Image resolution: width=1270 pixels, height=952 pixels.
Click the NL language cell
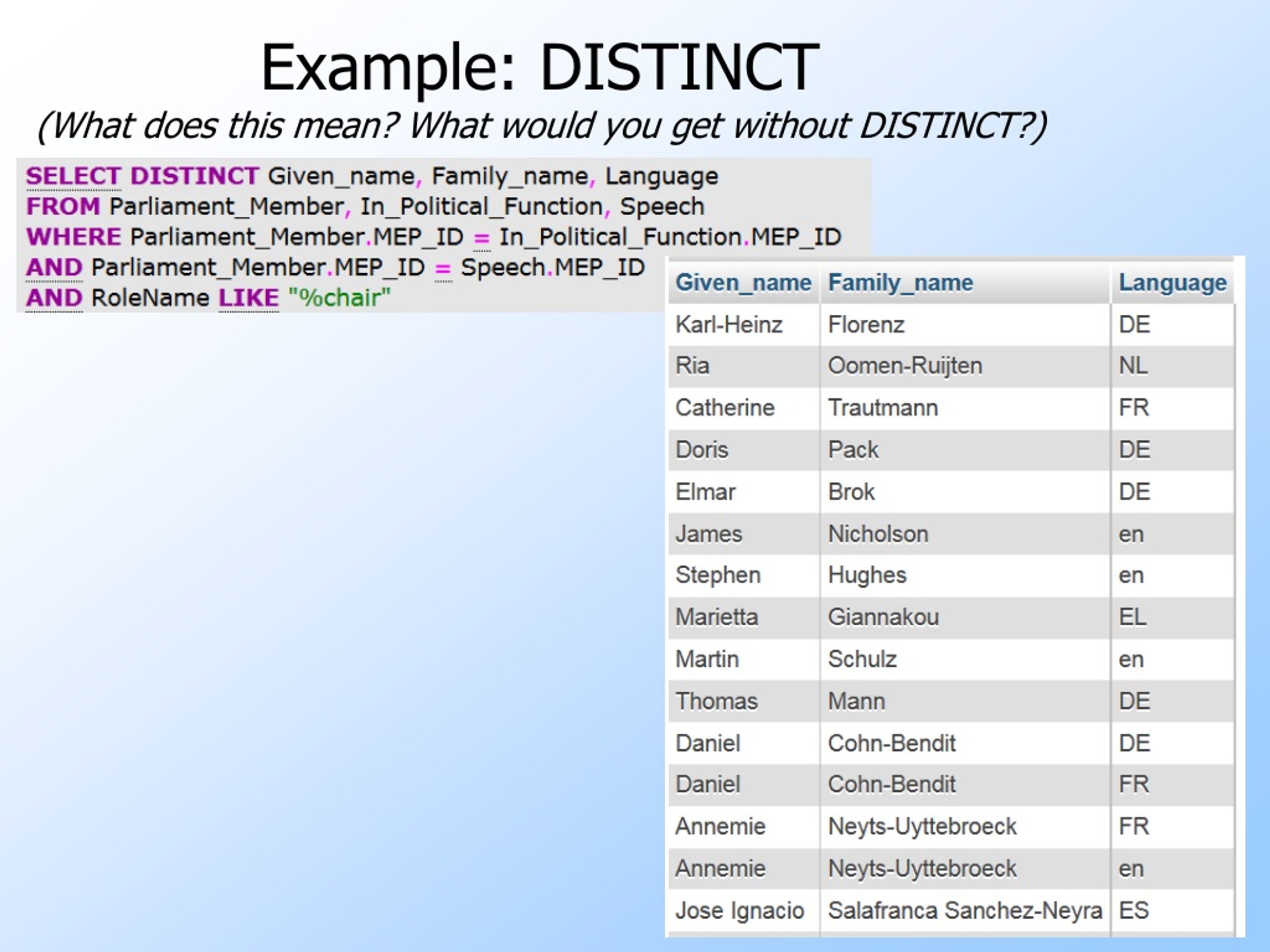(1172, 366)
